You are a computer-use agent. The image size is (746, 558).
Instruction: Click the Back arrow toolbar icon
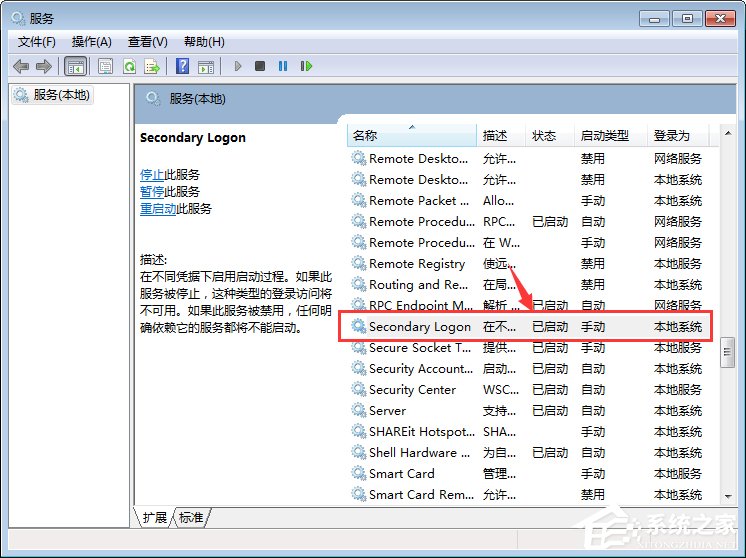point(21,66)
